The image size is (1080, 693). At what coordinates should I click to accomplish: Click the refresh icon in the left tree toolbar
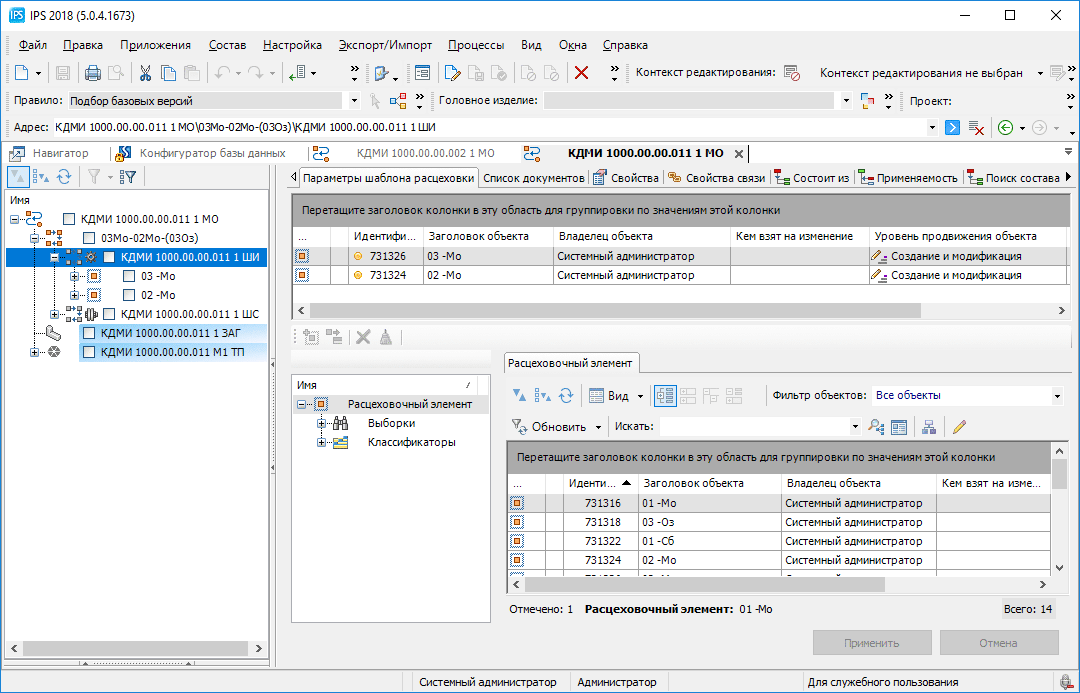pos(64,177)
